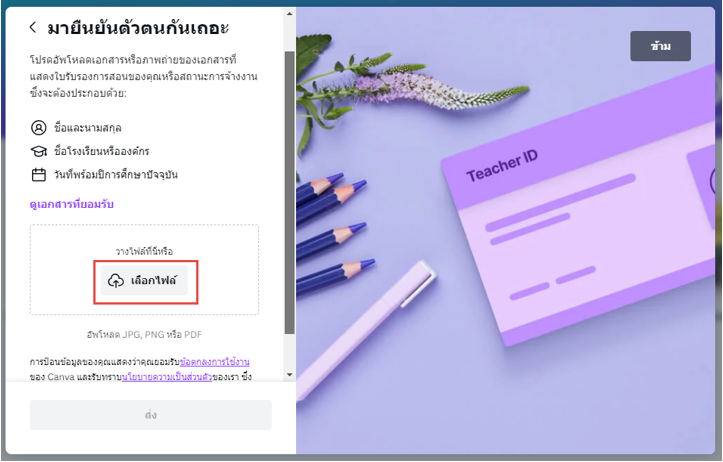
Task: Open the นโยบายความเป็นส่วนตัว privacy policy link
Action: click(167, 377)
